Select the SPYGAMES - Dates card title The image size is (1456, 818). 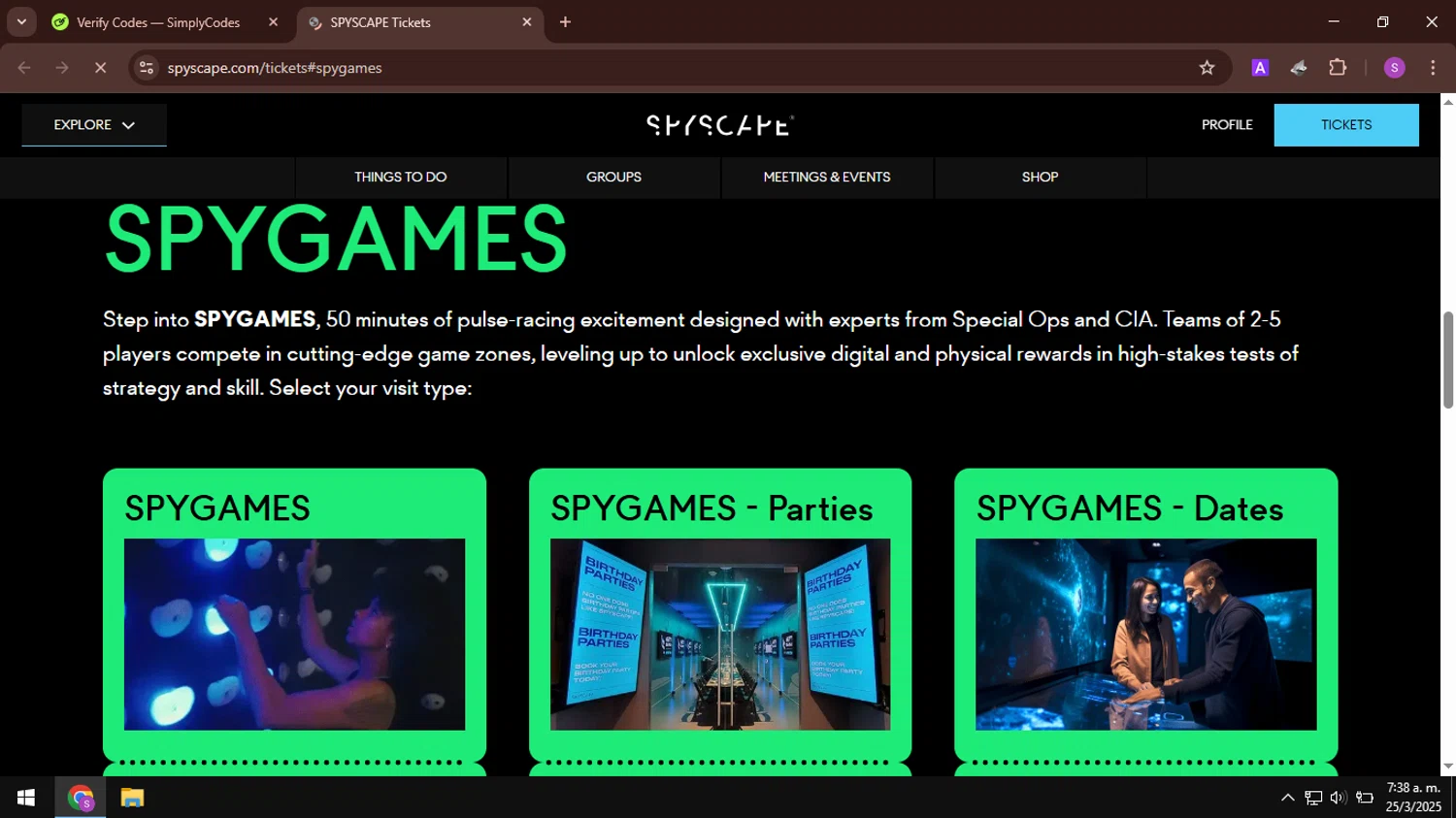(x=1130, y=508)
